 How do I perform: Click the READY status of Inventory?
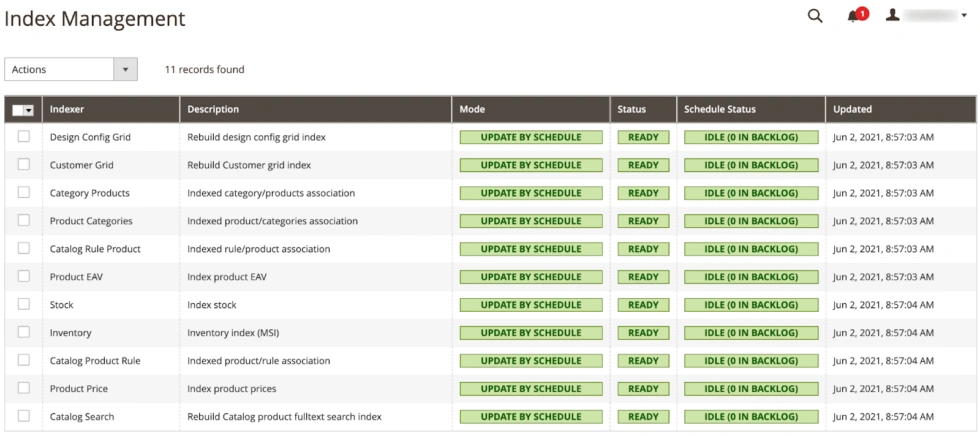(x=643, y=333)
